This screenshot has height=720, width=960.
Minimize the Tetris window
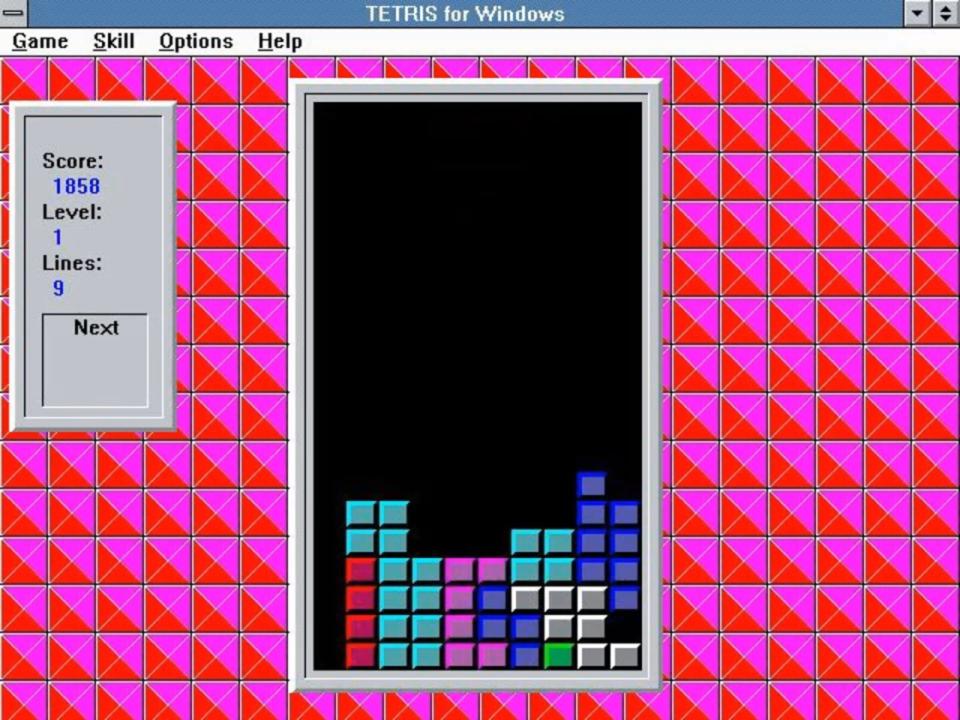tap(918, 13)
